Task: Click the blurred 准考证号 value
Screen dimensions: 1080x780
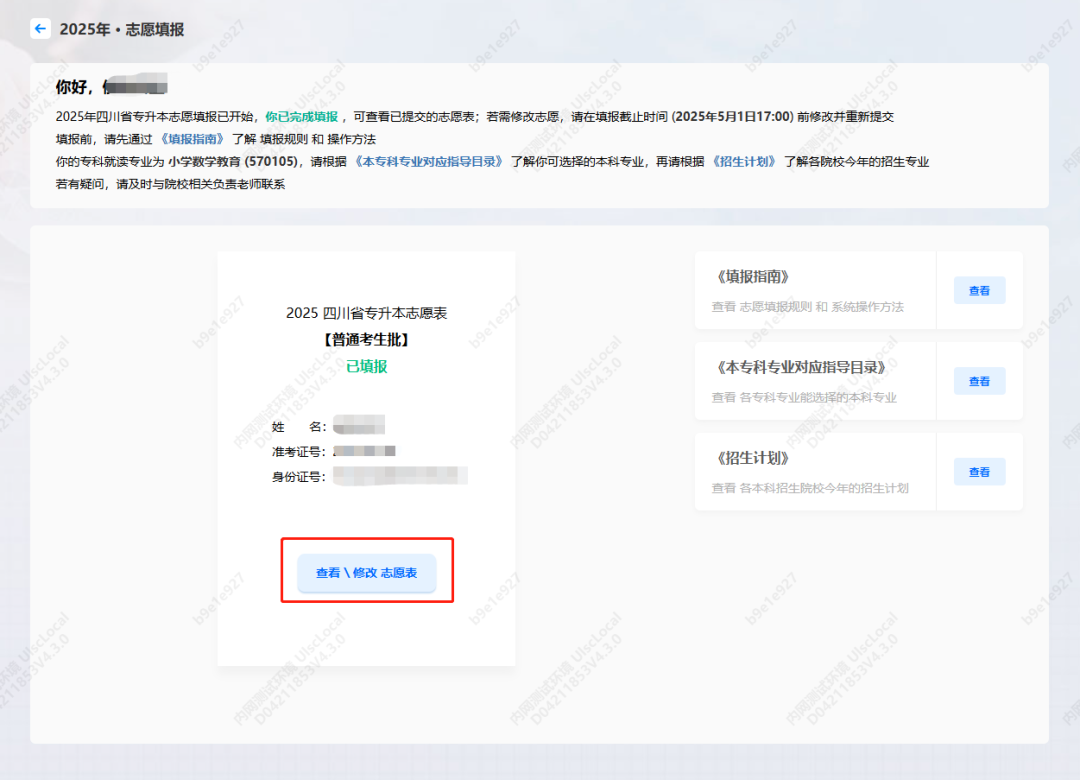Action: [364, 451]
